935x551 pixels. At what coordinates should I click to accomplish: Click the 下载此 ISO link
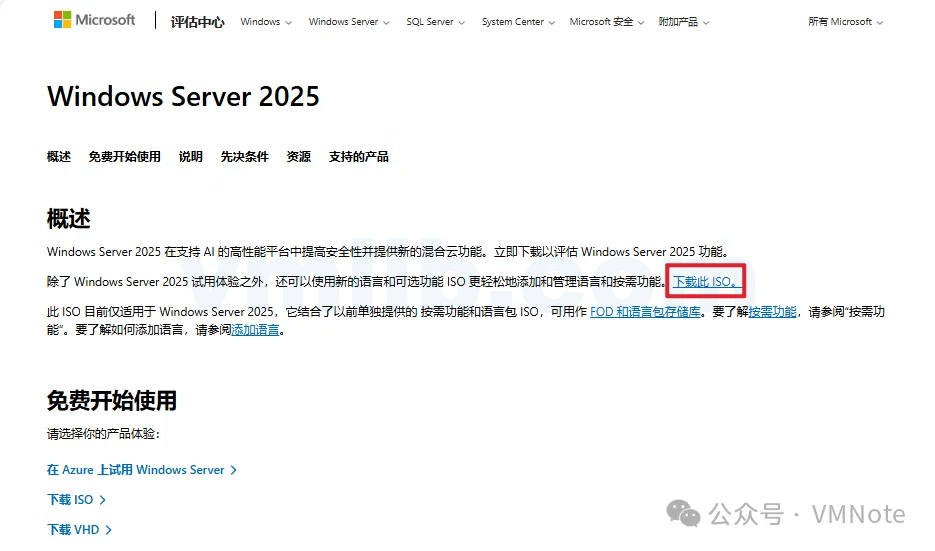pyautogui.click(x=706, y=282)
